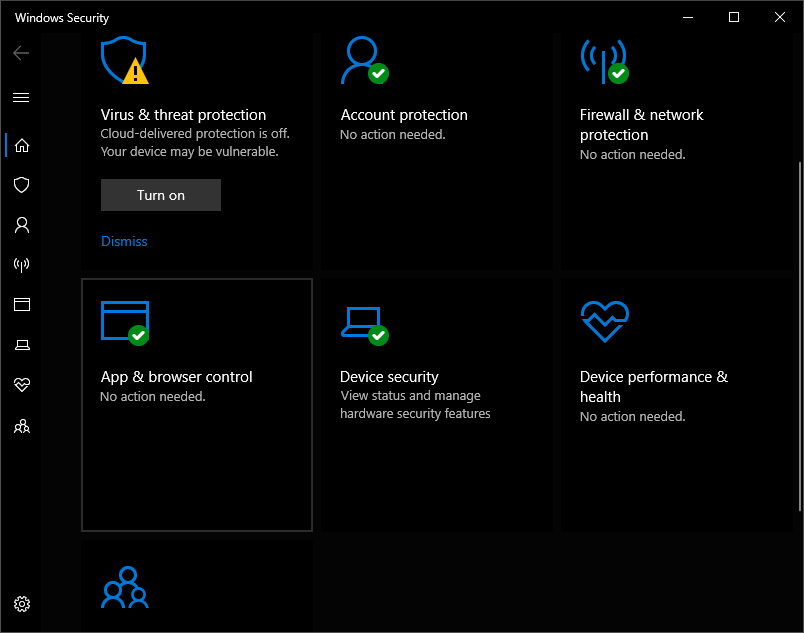
Task: Open the Account protection tile
Action: 436,150
